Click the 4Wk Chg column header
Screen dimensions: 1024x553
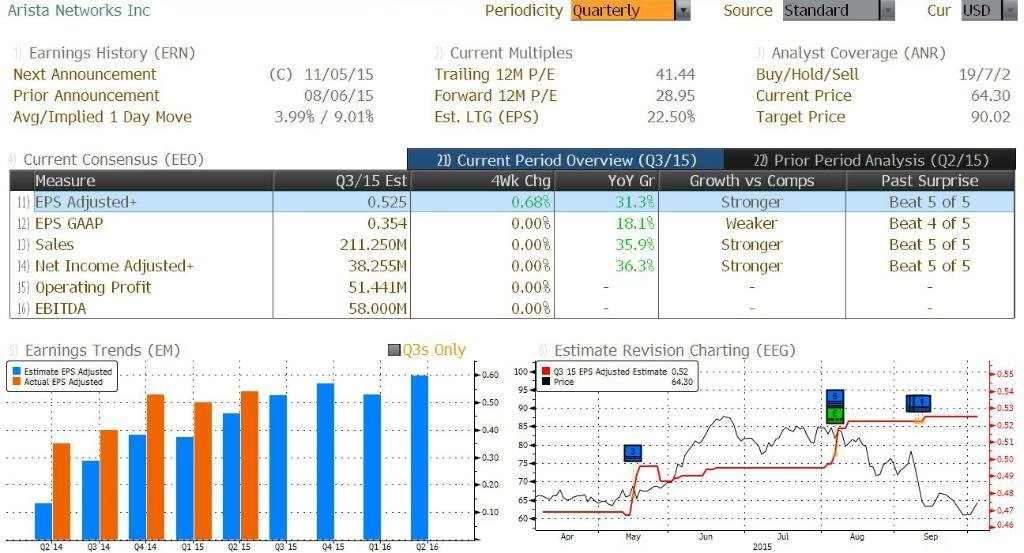(483, 181)
